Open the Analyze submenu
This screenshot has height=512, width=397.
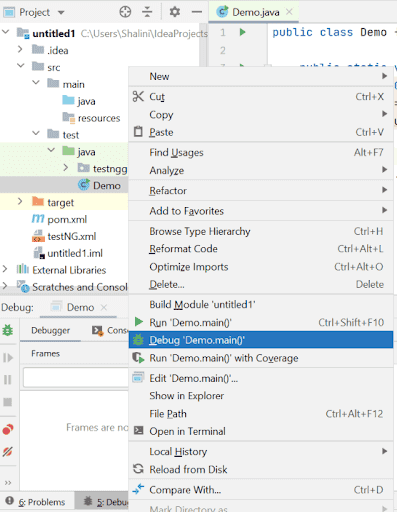click(261, 170)
